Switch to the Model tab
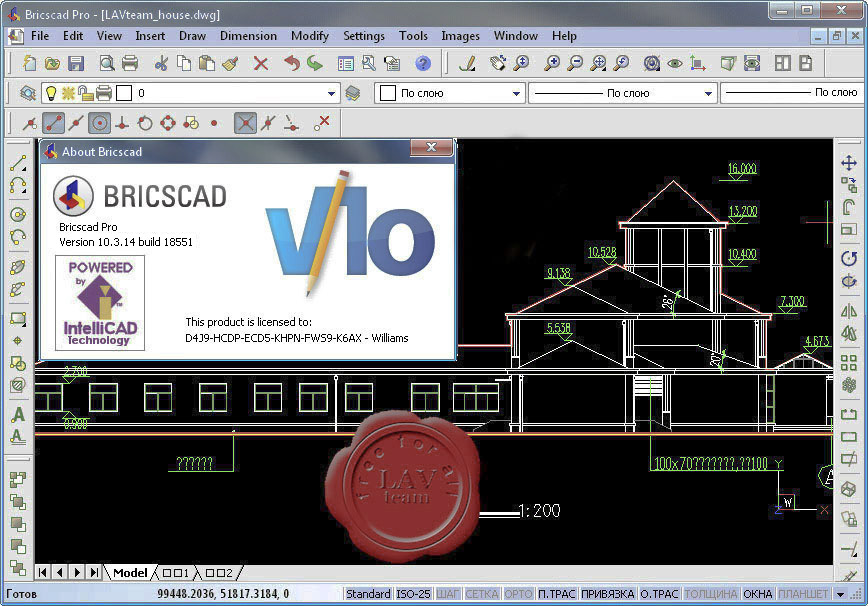868x606 pixels. click(130, 573)
